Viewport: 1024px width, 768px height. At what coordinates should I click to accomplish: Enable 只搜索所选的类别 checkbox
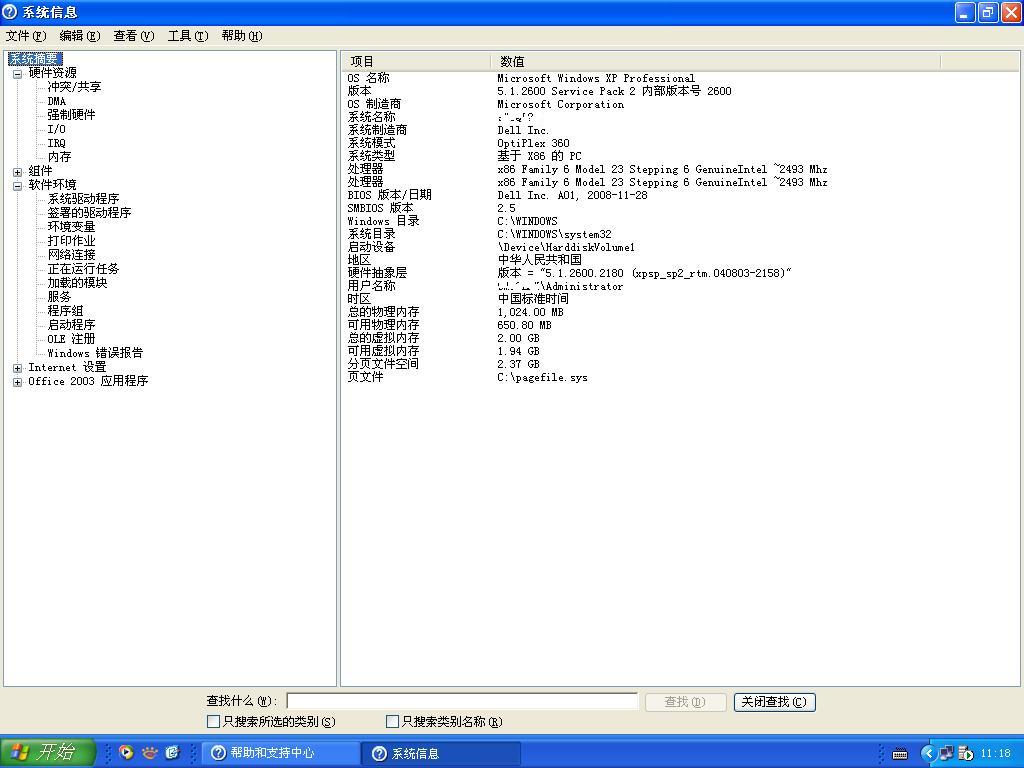(213, 722)
